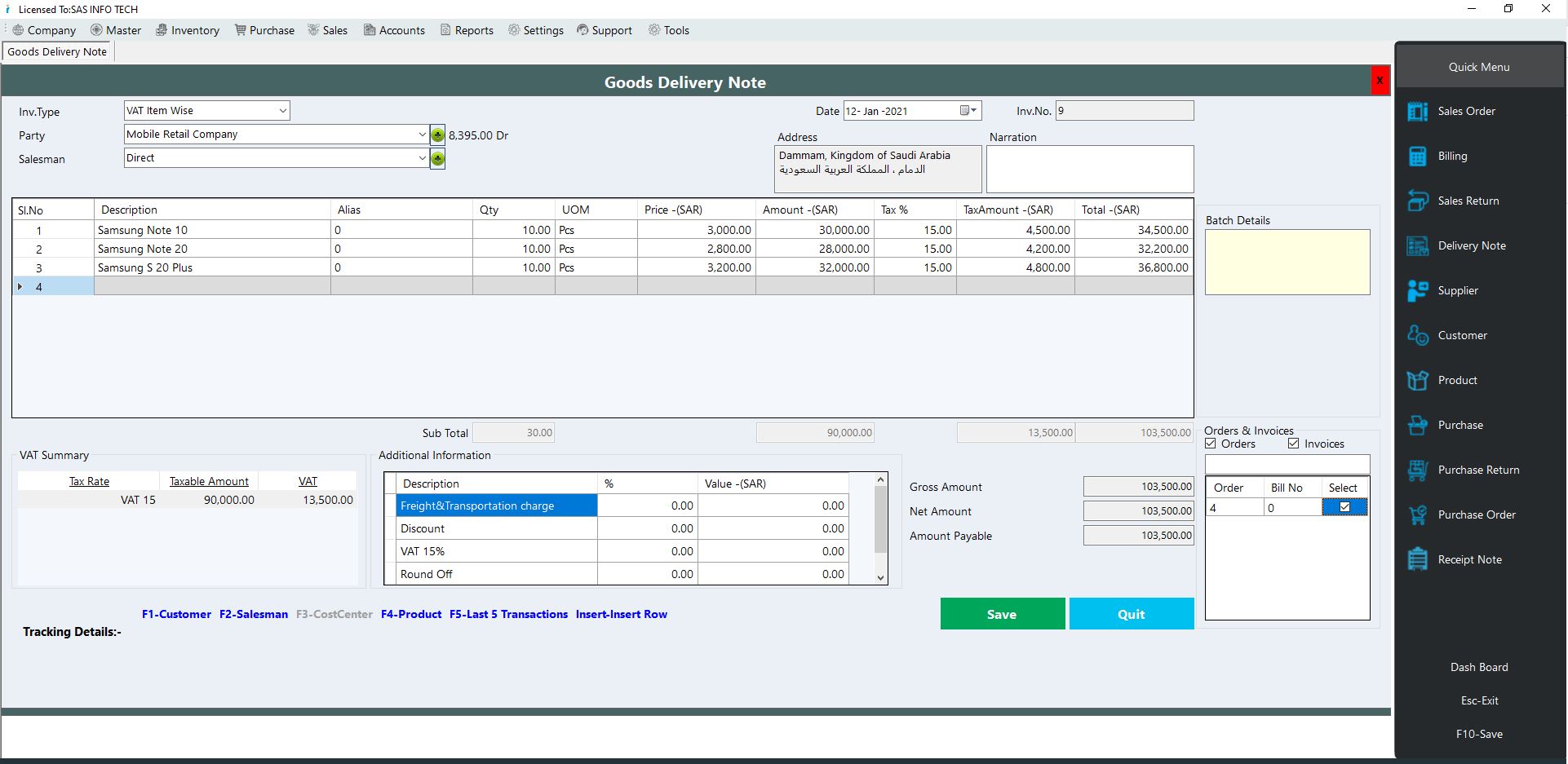Open the Accounts menu

point(394,30)
